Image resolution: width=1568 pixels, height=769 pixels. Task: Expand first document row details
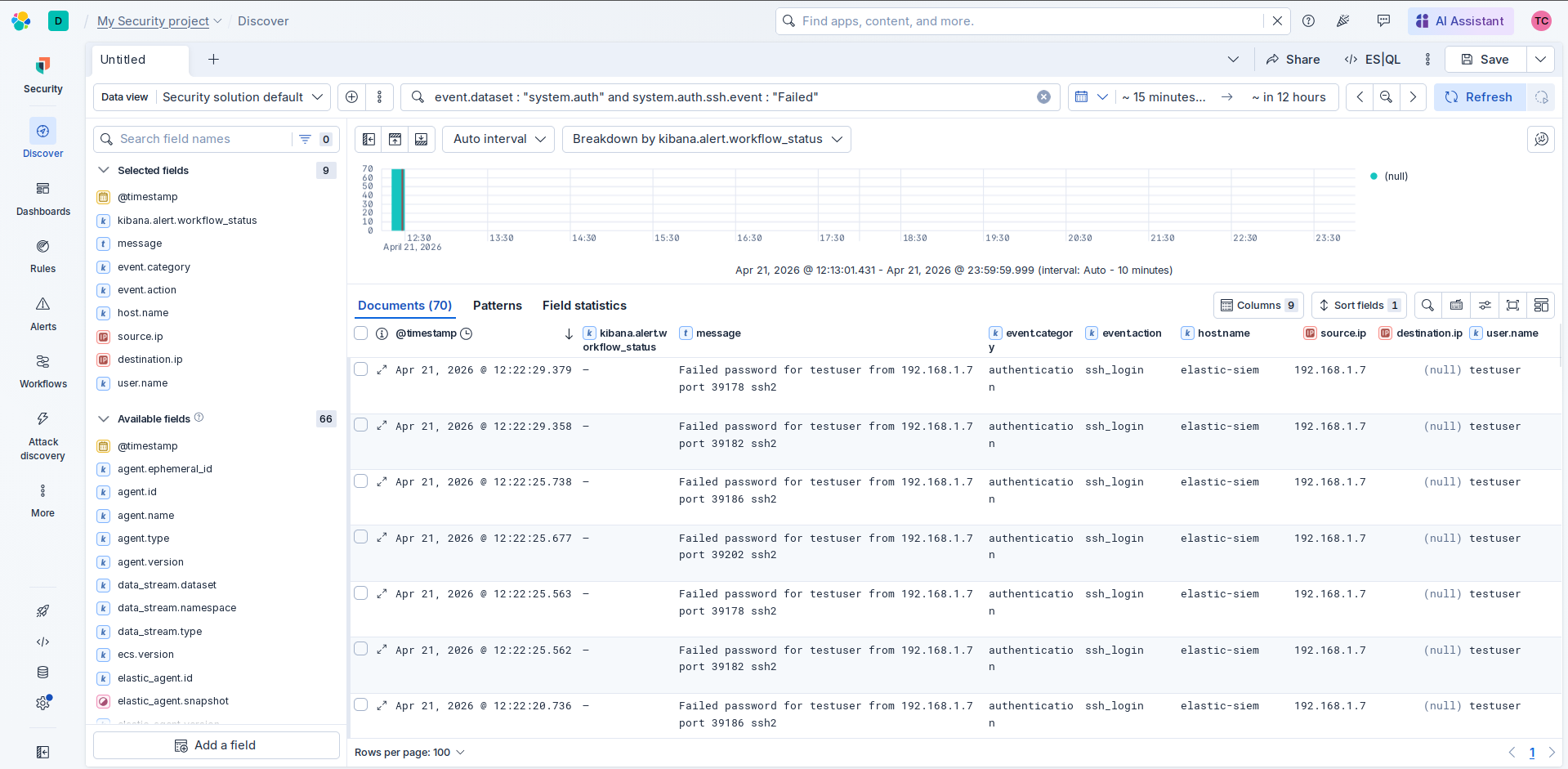tap(382, 370)
